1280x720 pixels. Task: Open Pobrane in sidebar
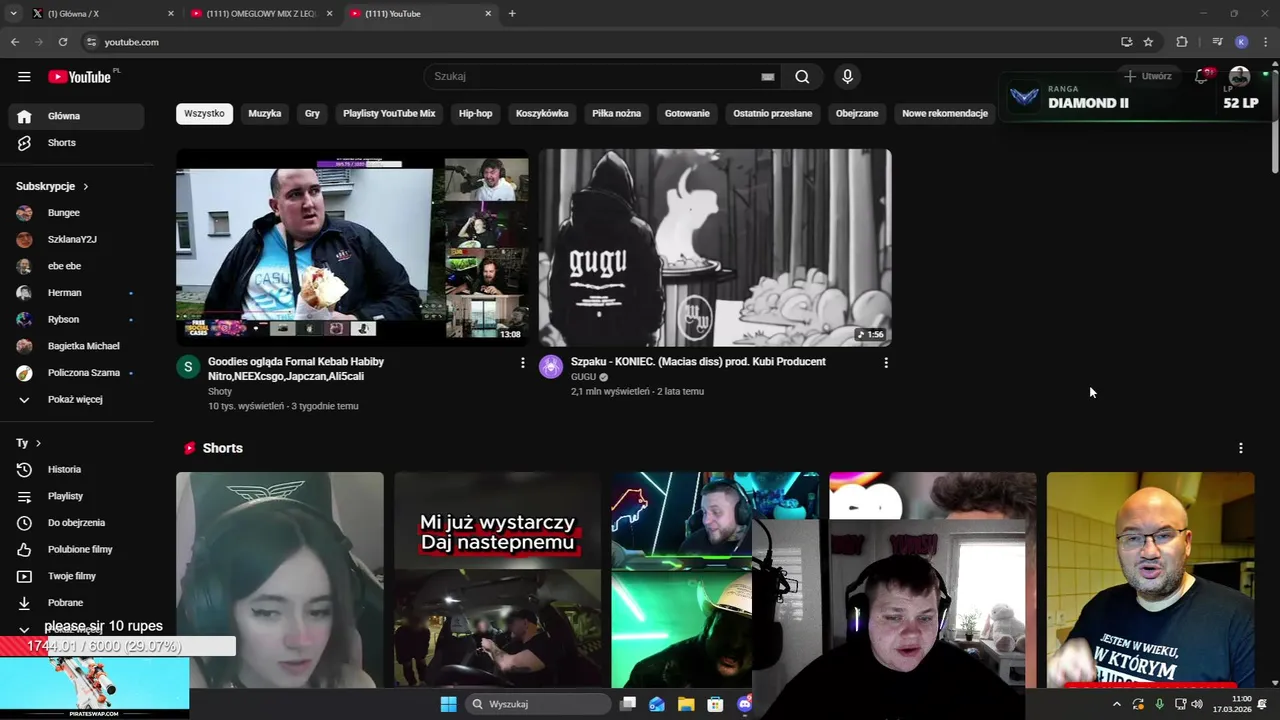coord(77,603)
